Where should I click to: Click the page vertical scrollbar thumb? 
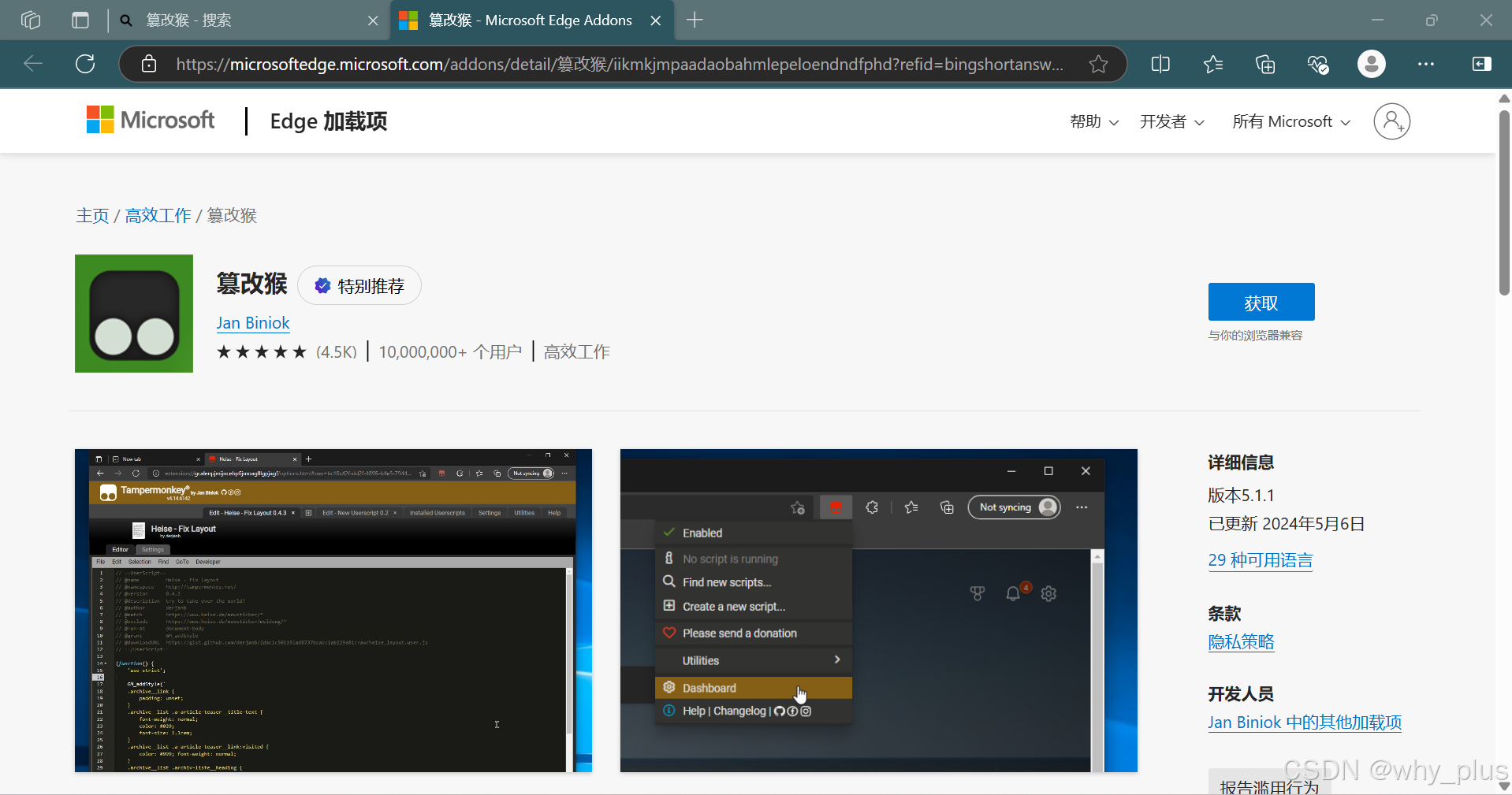pyautogui.click(x=1504, y=203)
